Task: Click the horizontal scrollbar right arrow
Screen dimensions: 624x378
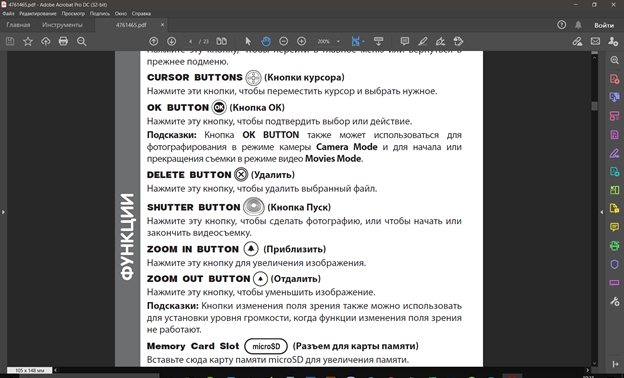Action: click(x=587, y=370)
